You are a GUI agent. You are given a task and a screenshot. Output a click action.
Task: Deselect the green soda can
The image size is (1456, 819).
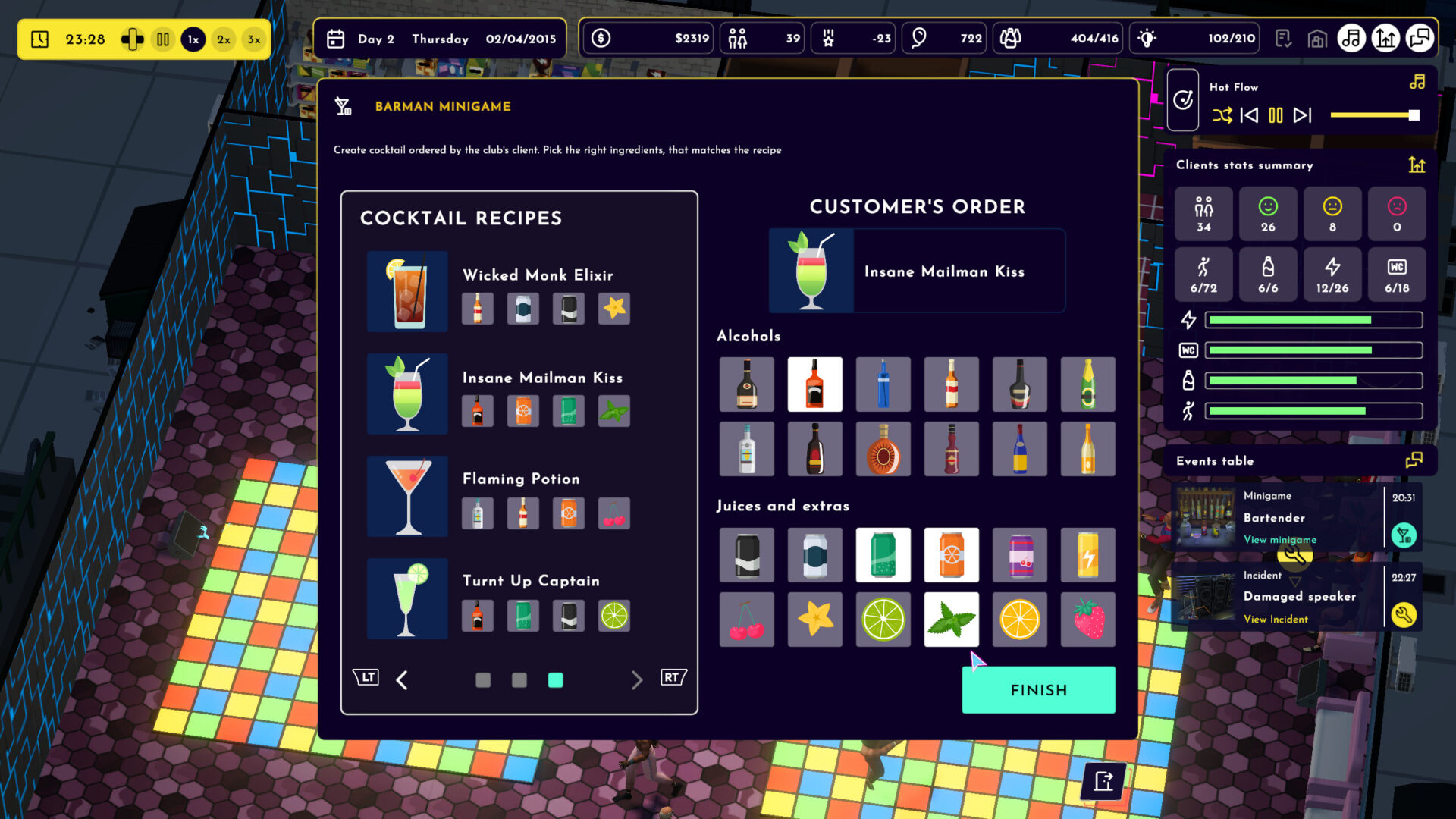pyautogui.click(x=883, y=555)
